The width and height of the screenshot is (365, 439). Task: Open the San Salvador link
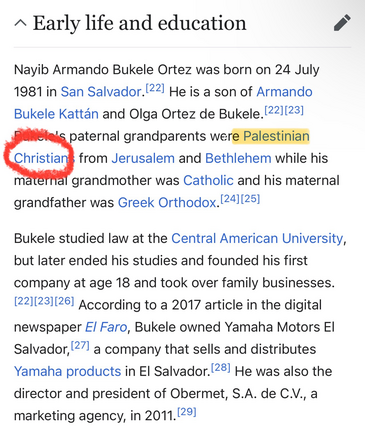(x=101, y=92)
